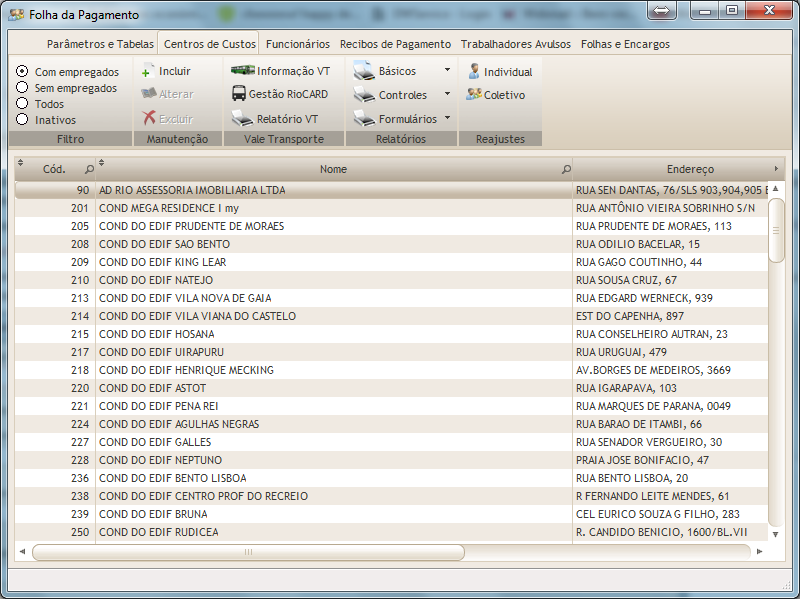Click the vertical scrollbar down arrow
Screen dimensions: 800x599
776,534
